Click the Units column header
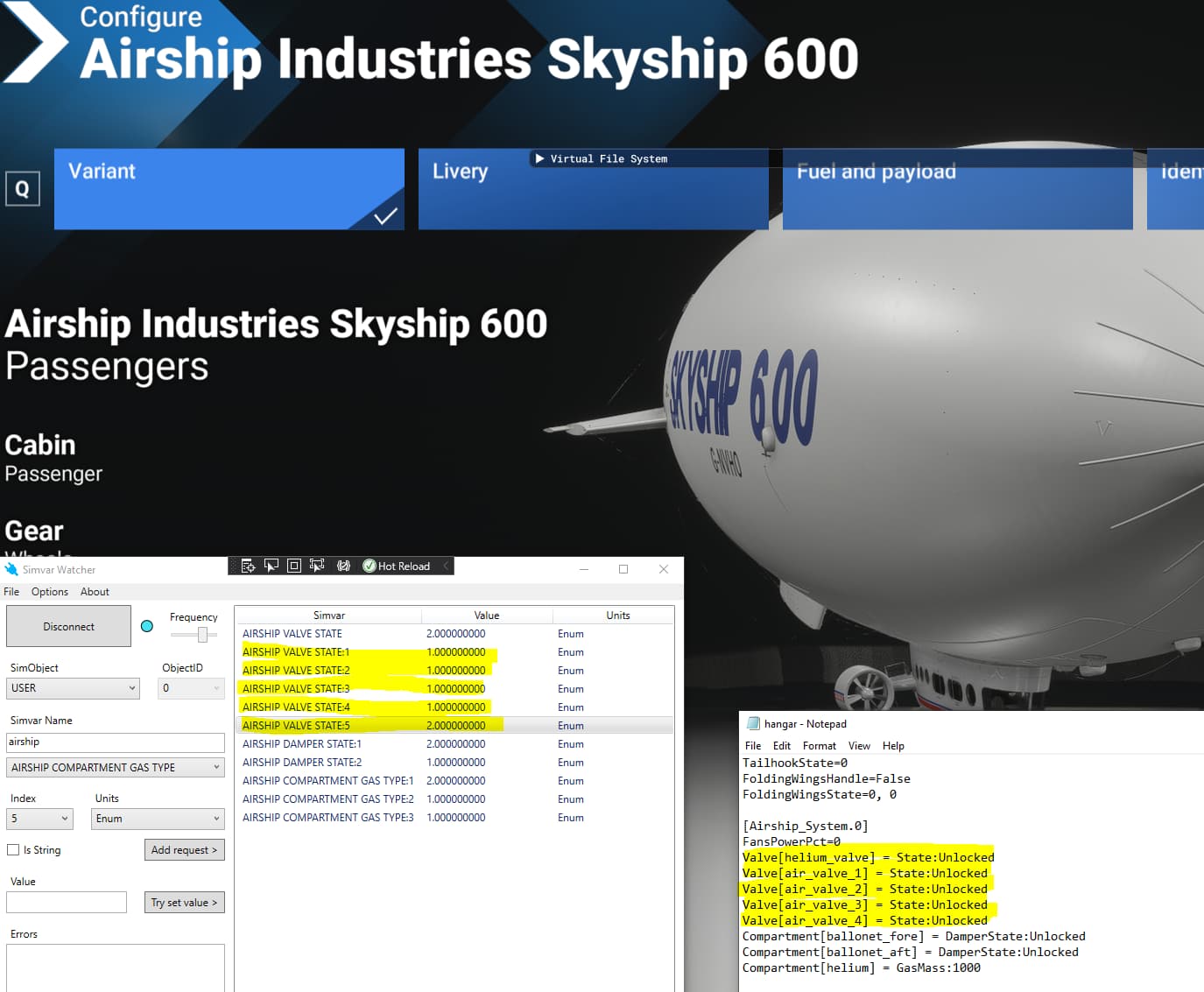Viewport: 1204px width, 992px height. tap(618, 616)
